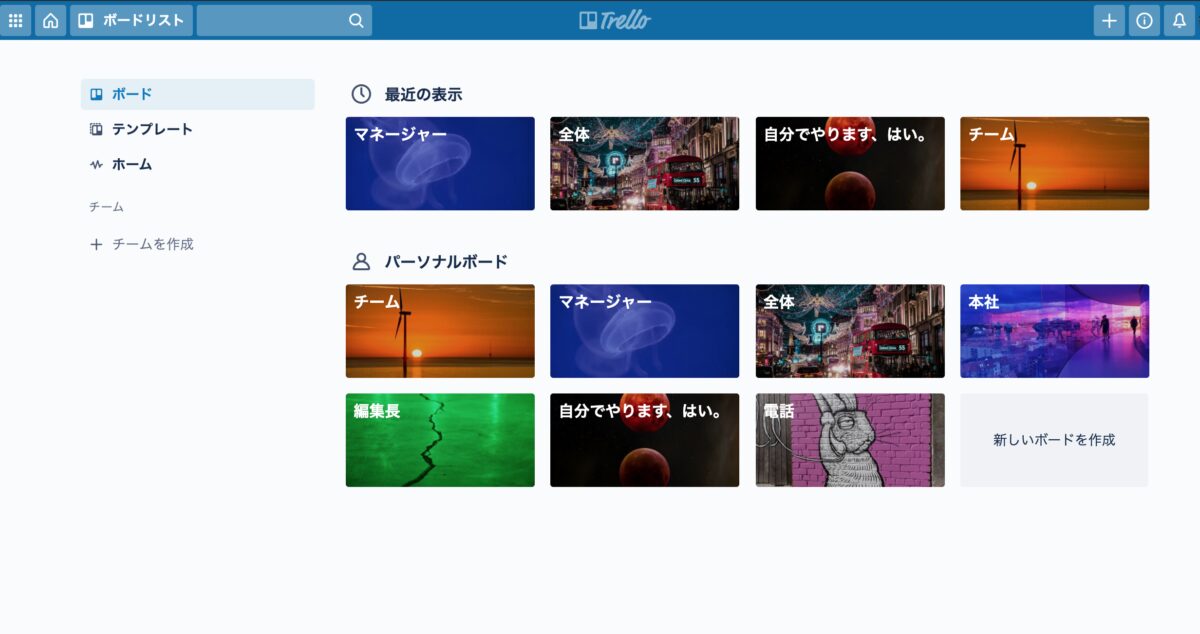Viewport: 1200px width, 634px height.
Task: Click 新しいボードを作成 tile
Action: click(1055, 440)
